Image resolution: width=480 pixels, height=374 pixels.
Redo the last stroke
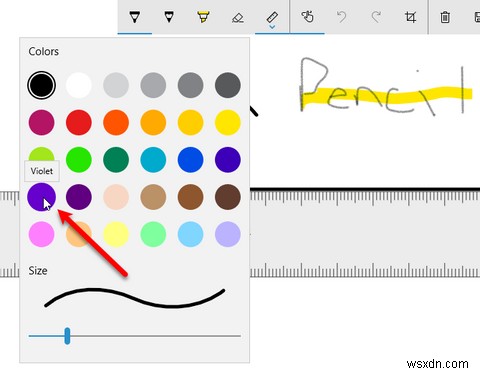click(376, 17)
